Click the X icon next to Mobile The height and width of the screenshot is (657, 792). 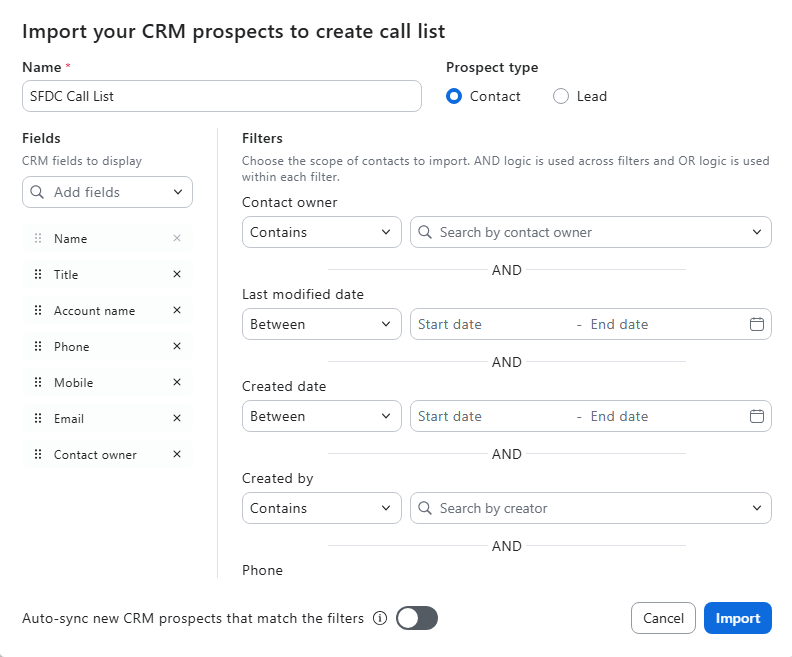(x=177, y=382)
